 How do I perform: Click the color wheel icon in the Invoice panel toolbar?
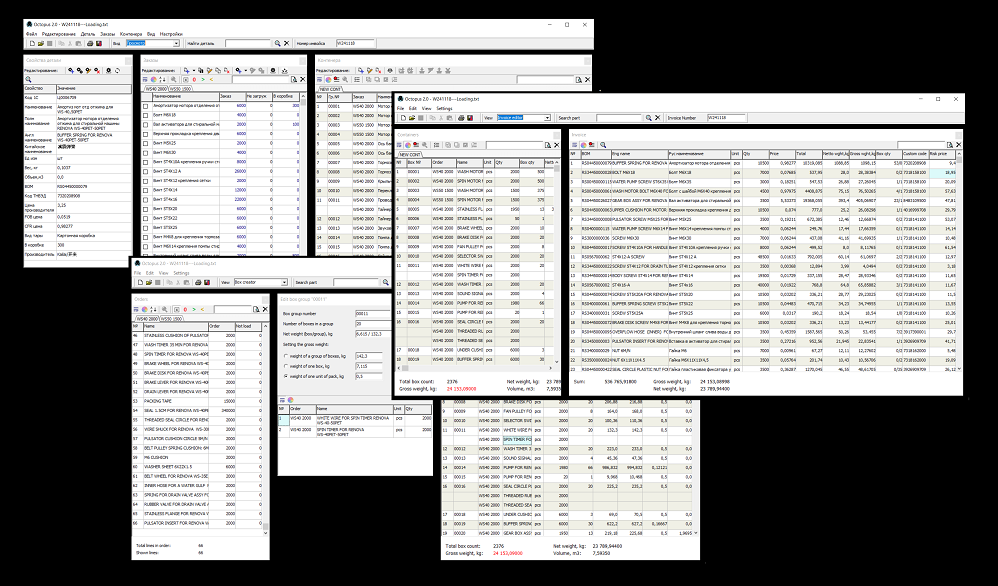tap(584, 145)
